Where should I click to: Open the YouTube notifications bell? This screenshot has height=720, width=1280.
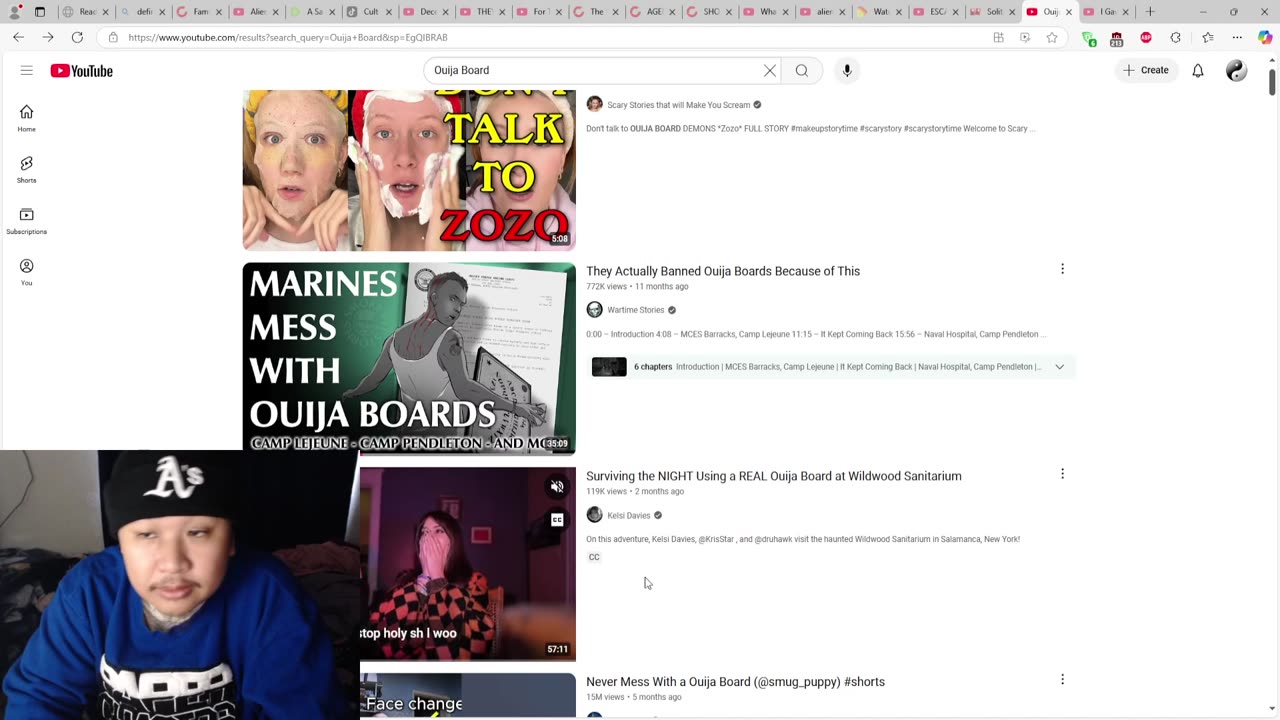(x=1197, y=70)
